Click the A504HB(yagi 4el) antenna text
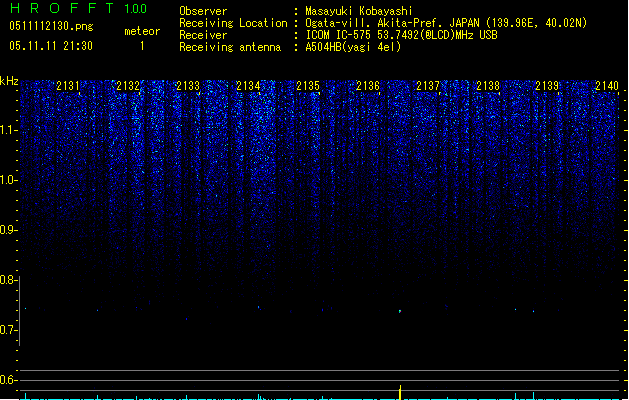The width and height of the screenshot is (629, 400). point(353,47)
